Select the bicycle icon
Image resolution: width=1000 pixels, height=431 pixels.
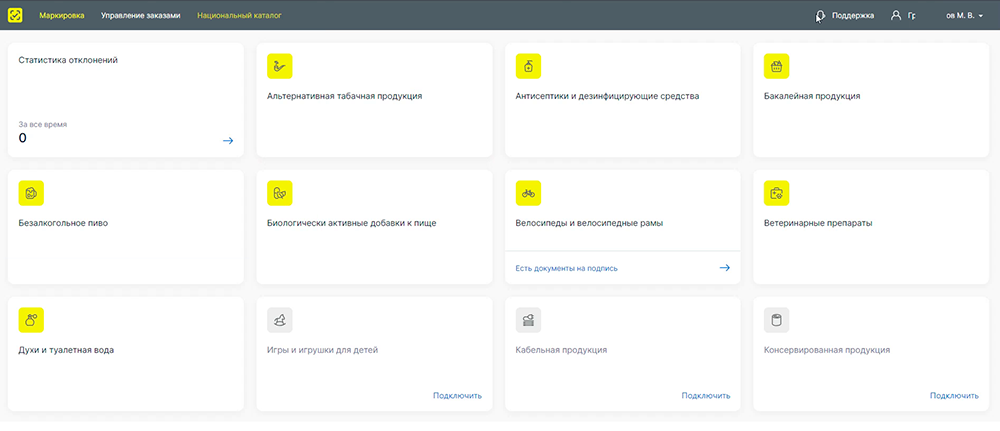pos(528,193)
